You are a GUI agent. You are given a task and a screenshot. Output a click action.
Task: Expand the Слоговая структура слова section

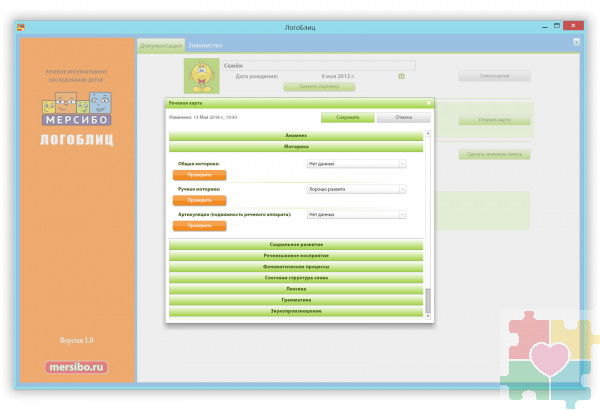click(x=296, y=278)
